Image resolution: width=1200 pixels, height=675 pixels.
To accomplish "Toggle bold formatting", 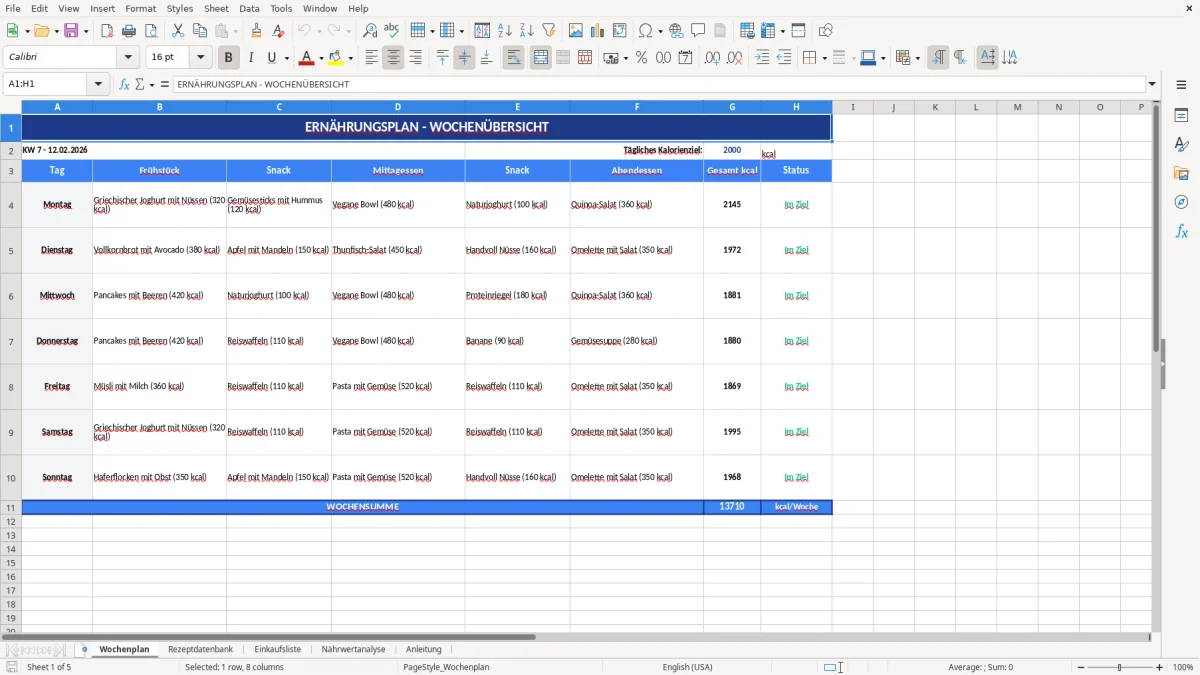I will coord(228,58).
